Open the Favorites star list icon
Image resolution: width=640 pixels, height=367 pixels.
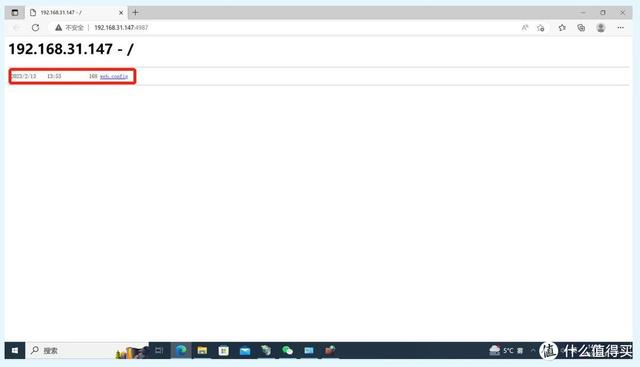[562, 28]
